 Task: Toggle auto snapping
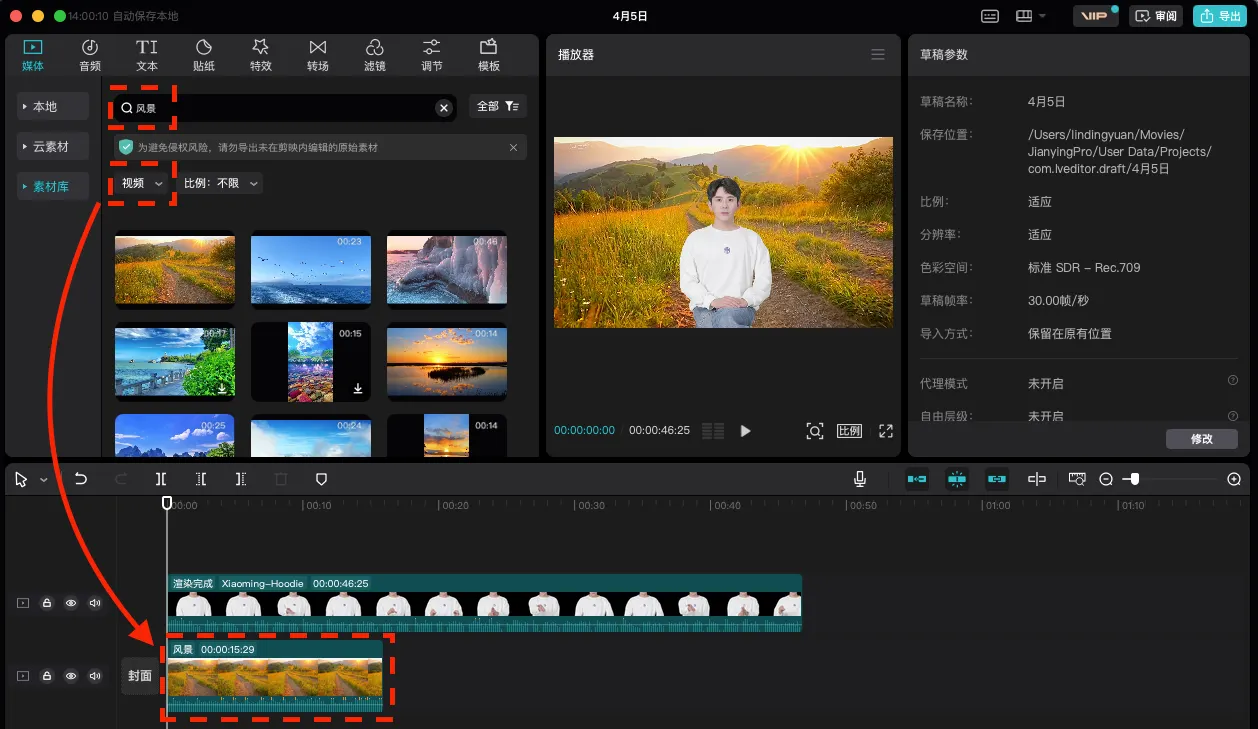957,479
